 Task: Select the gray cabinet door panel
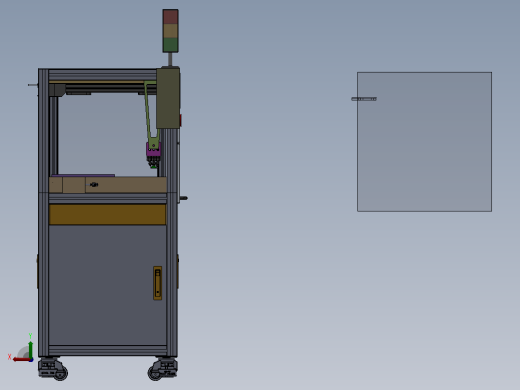[x=107, y=285]
